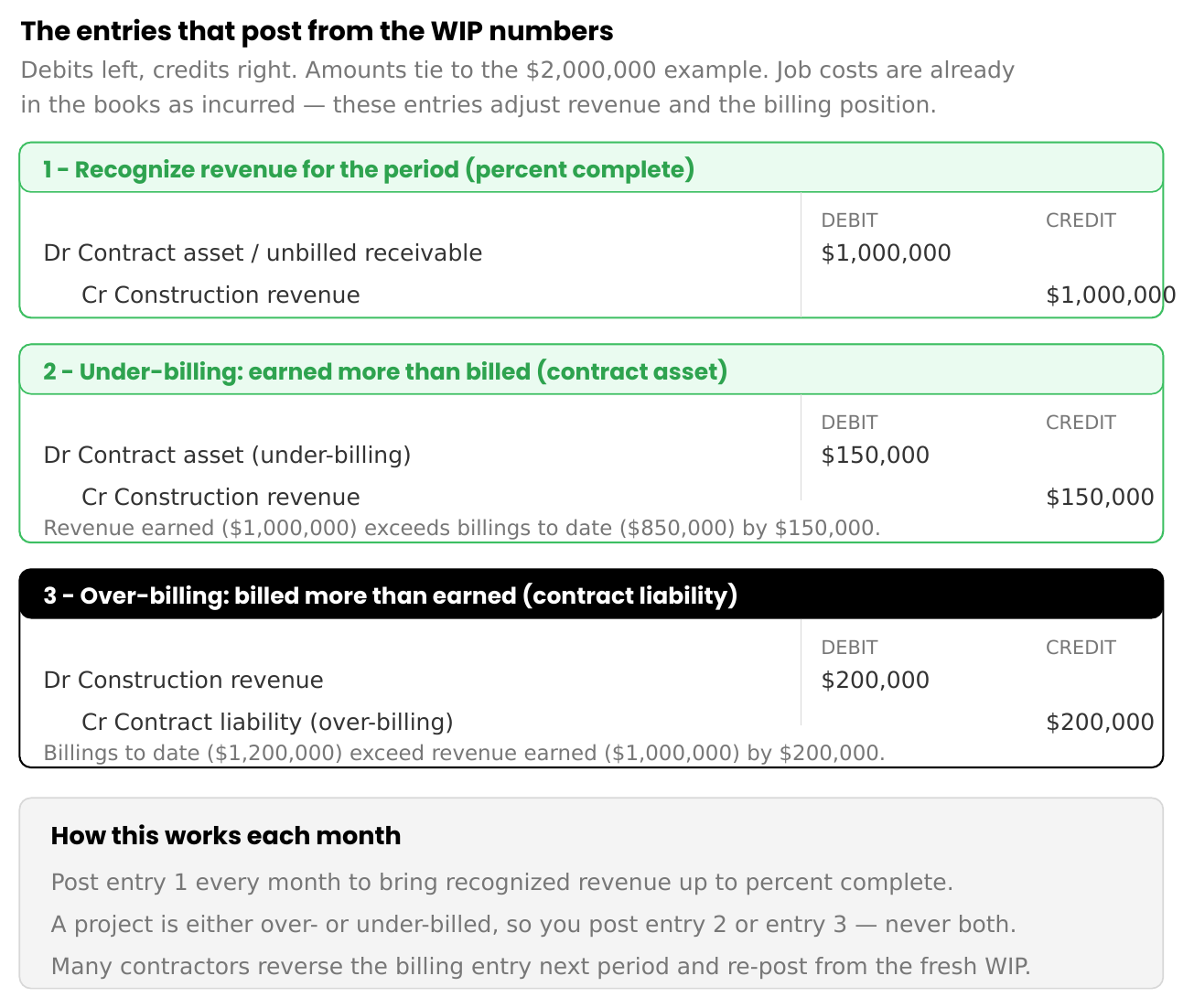Screen dimensions: 1194x1008
Task: Click the main title about WIP entries
Action: pyautogui.click(x=317, y=31)
